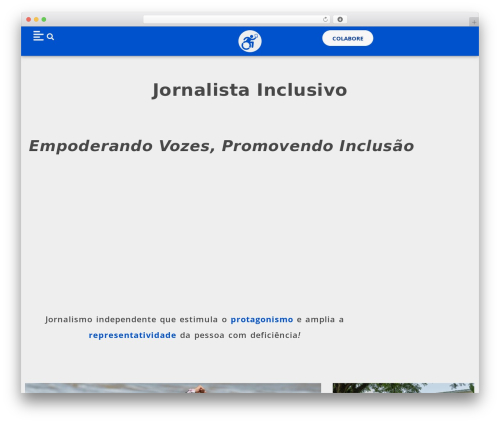The width and height of the screenshot is (500, 423).
Task: Click 'Jornalismo independente que estimula o' text
Action: [136, 319]
